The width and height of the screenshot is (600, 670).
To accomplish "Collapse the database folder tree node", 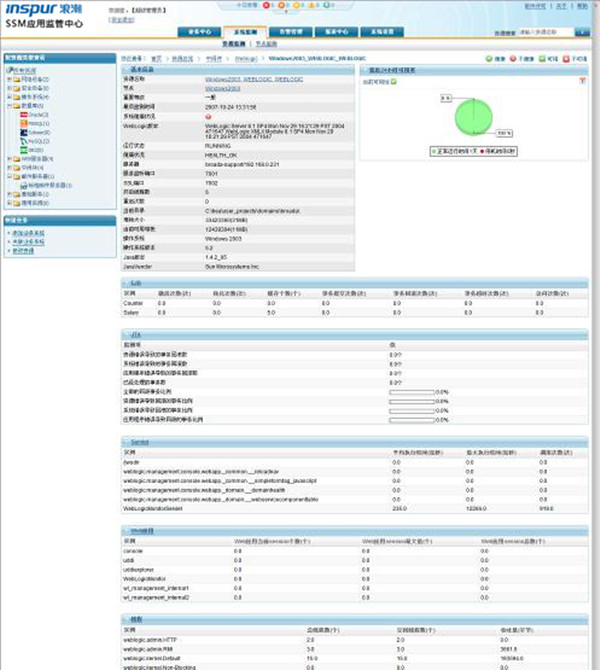I will coord(7,106).
